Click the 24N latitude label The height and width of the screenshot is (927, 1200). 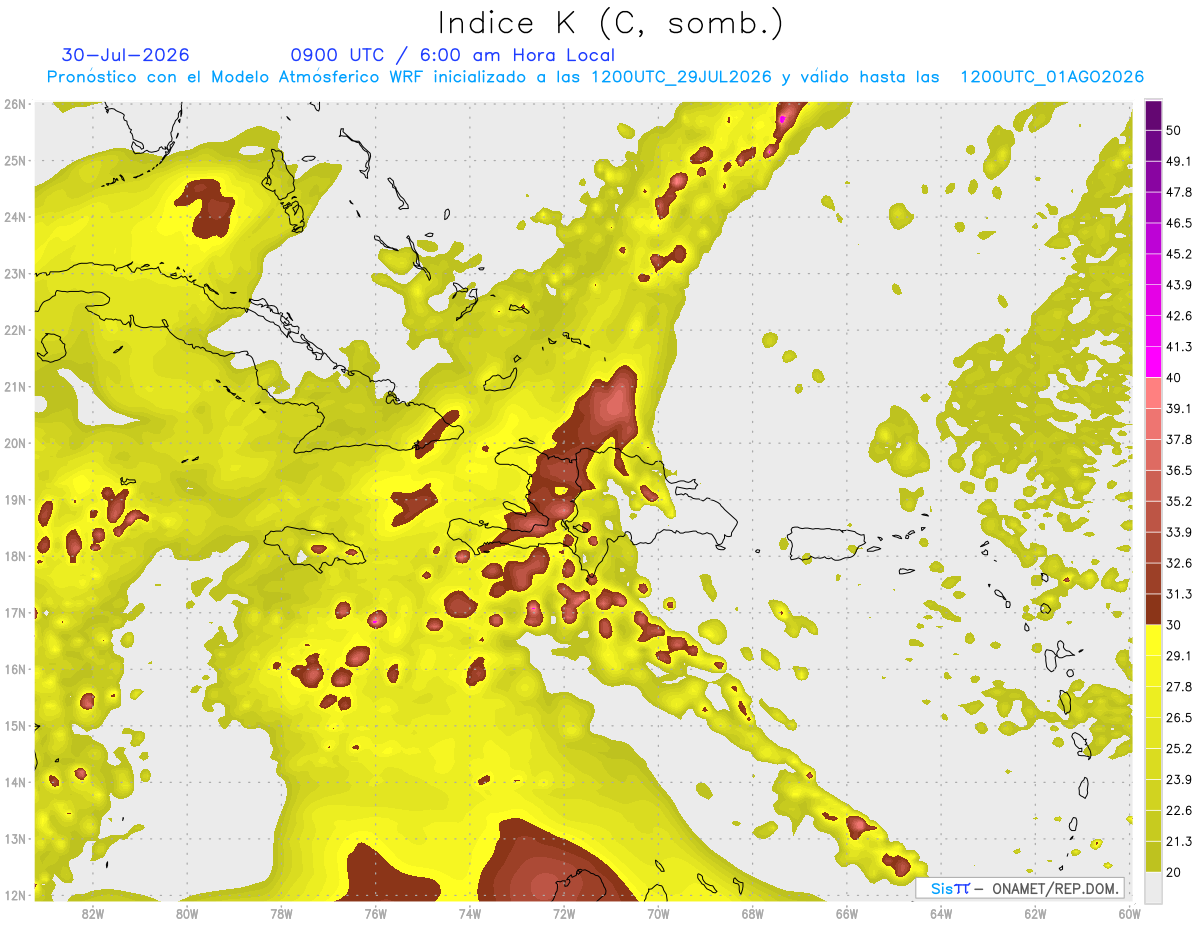[15, 217]
